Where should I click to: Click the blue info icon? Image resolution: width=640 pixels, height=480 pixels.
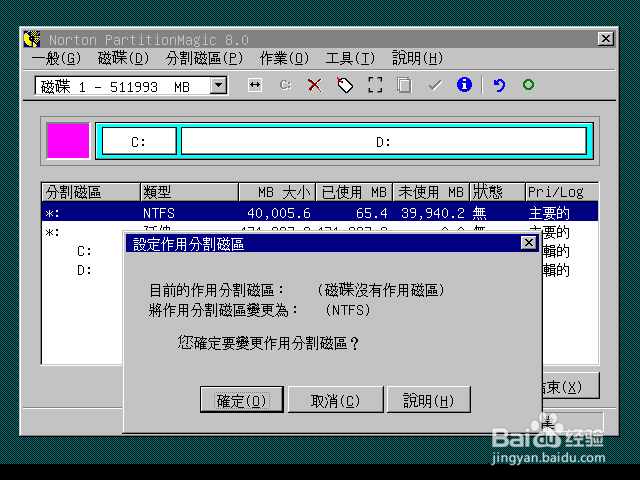464,84
